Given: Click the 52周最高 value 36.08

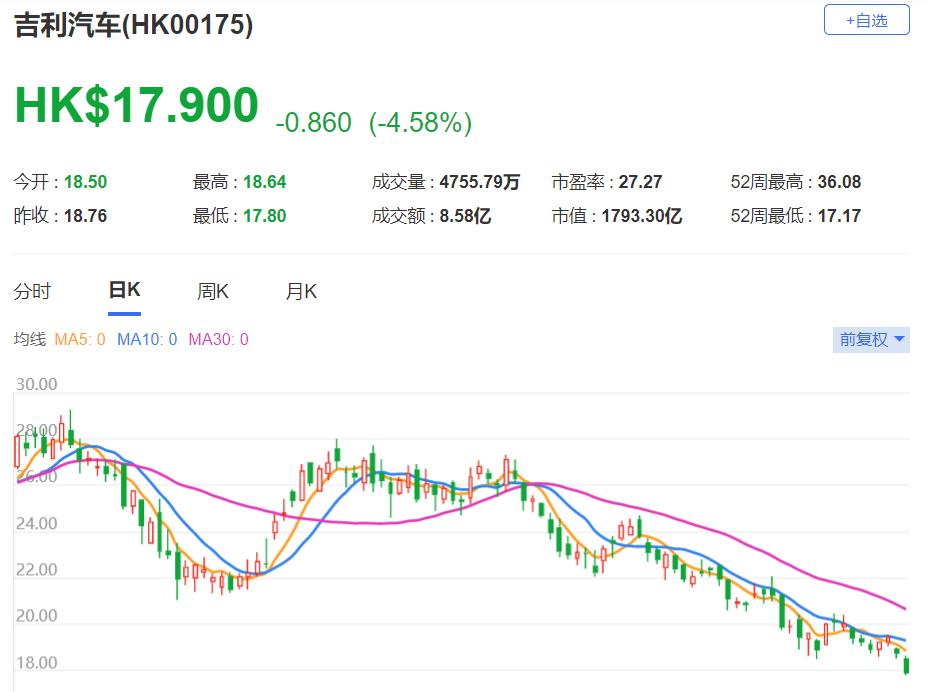Looking at the screenshot, I should pos(840,182).
